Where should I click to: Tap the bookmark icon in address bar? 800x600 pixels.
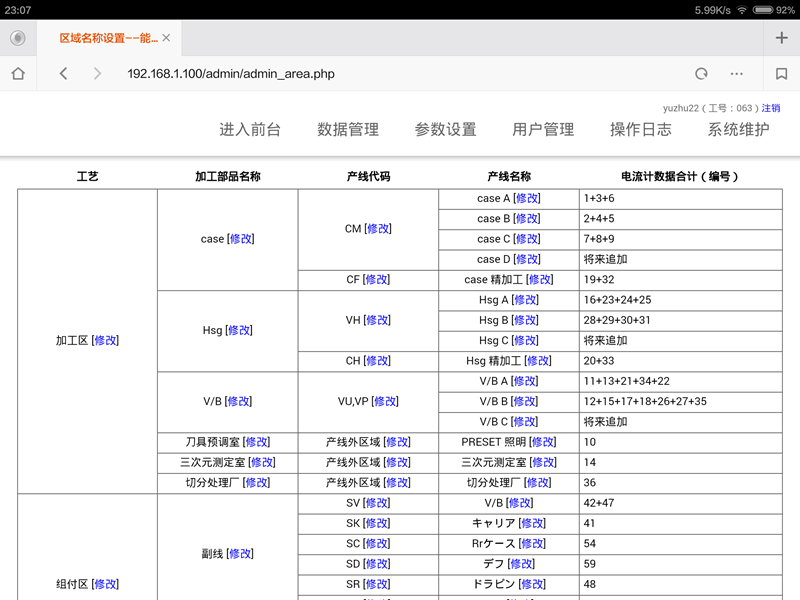click(781, 73)
